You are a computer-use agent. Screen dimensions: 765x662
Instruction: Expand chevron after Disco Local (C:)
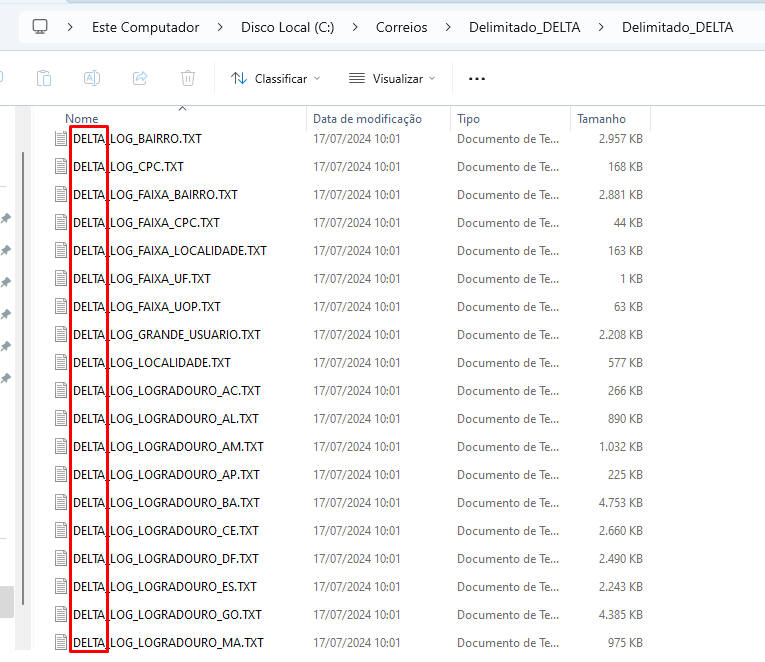[x=355, y=27]
